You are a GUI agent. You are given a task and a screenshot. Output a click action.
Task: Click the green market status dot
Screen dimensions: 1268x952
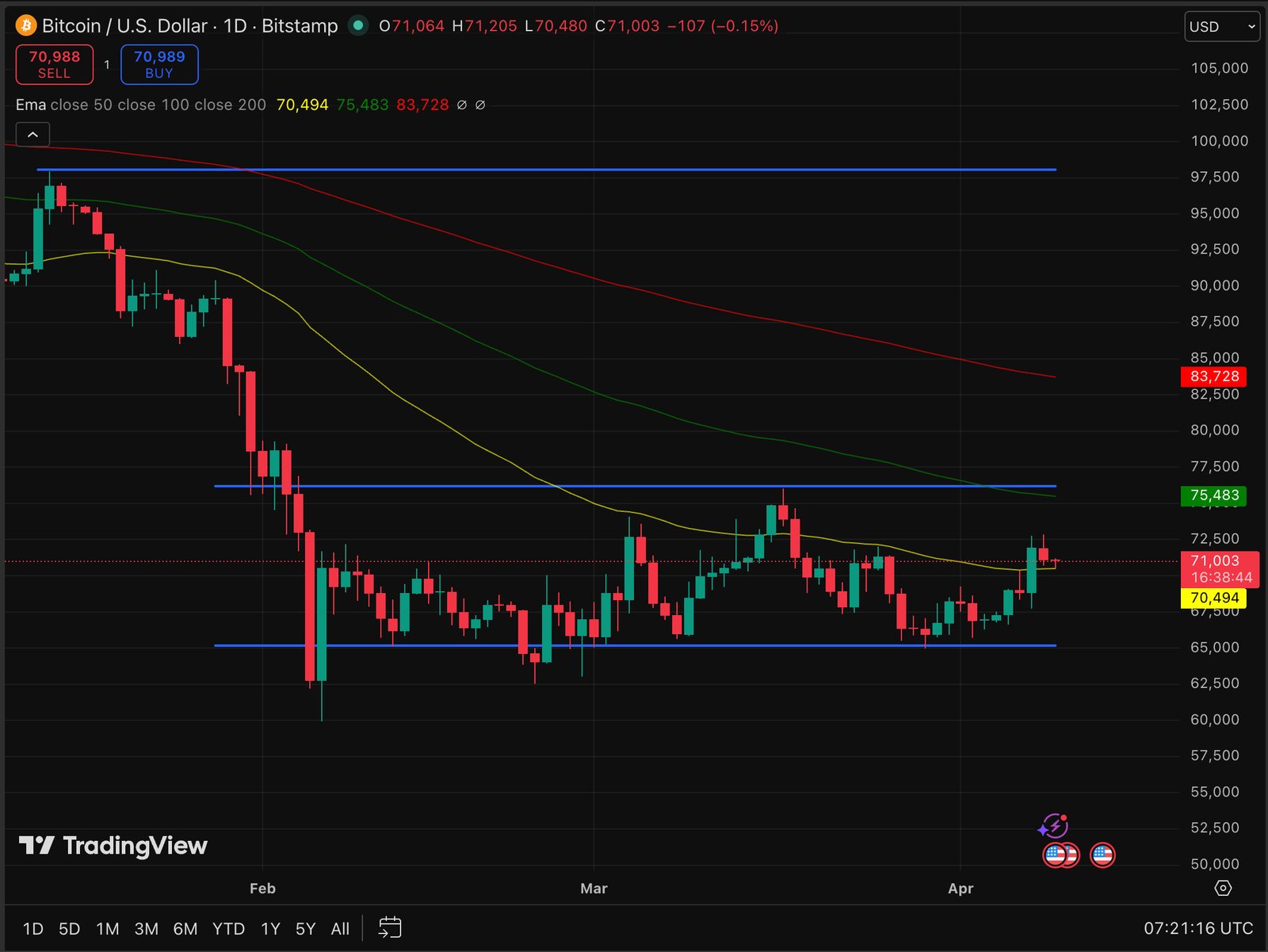click(x=358, y=25)
